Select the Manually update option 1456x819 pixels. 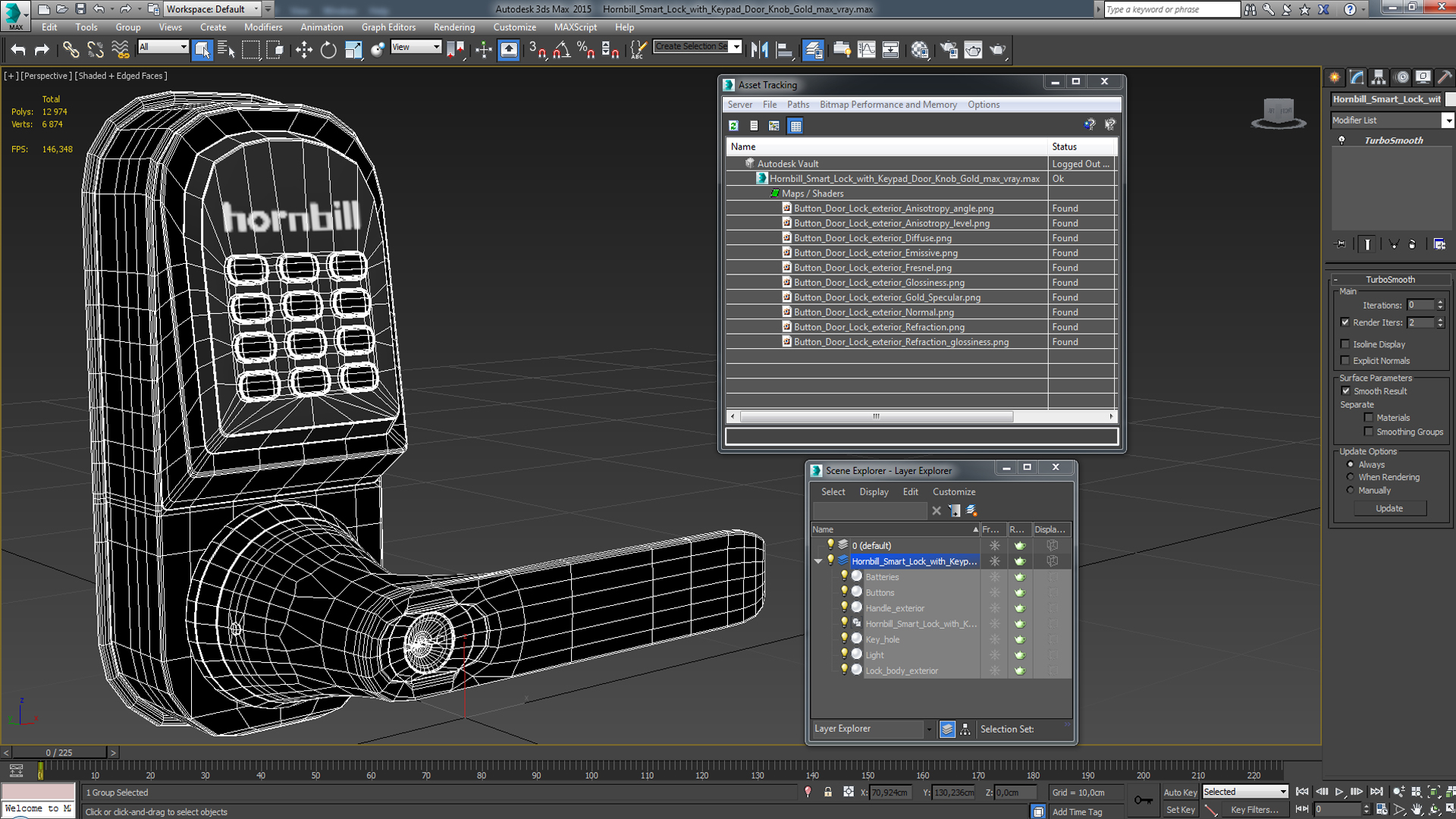tap(1350, 490)
